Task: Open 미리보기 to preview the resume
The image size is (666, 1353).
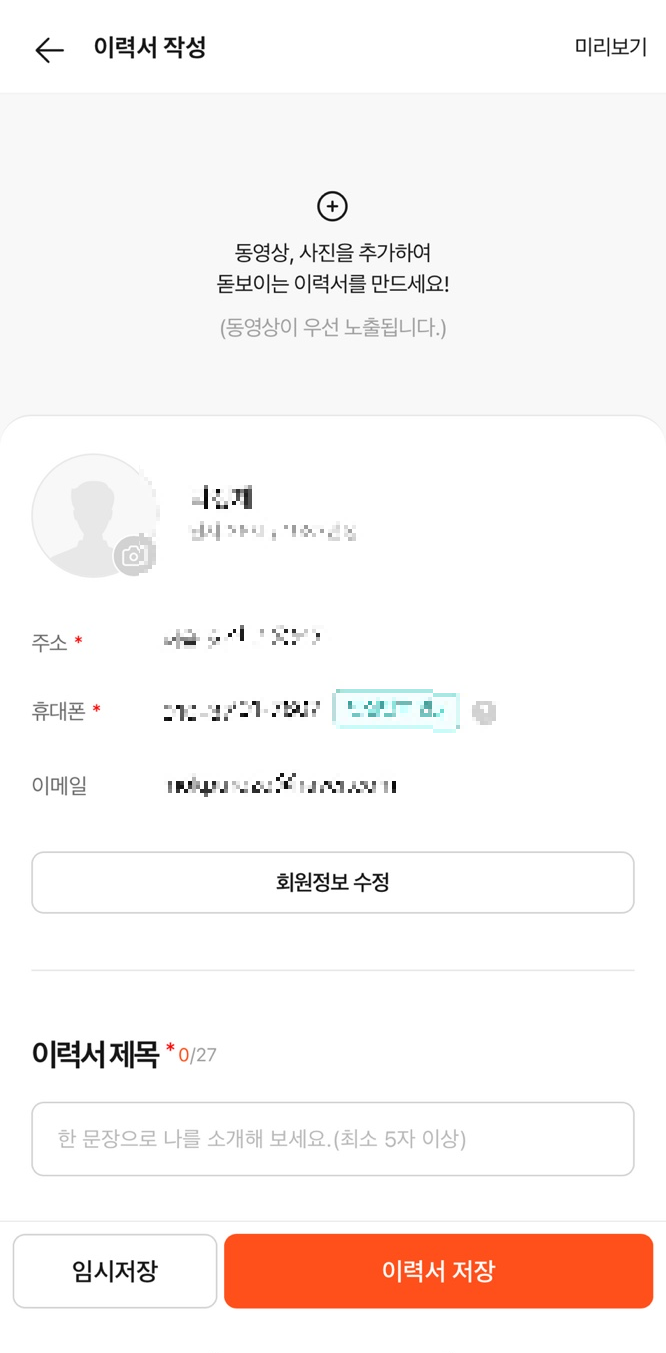Action: (610, 47)
